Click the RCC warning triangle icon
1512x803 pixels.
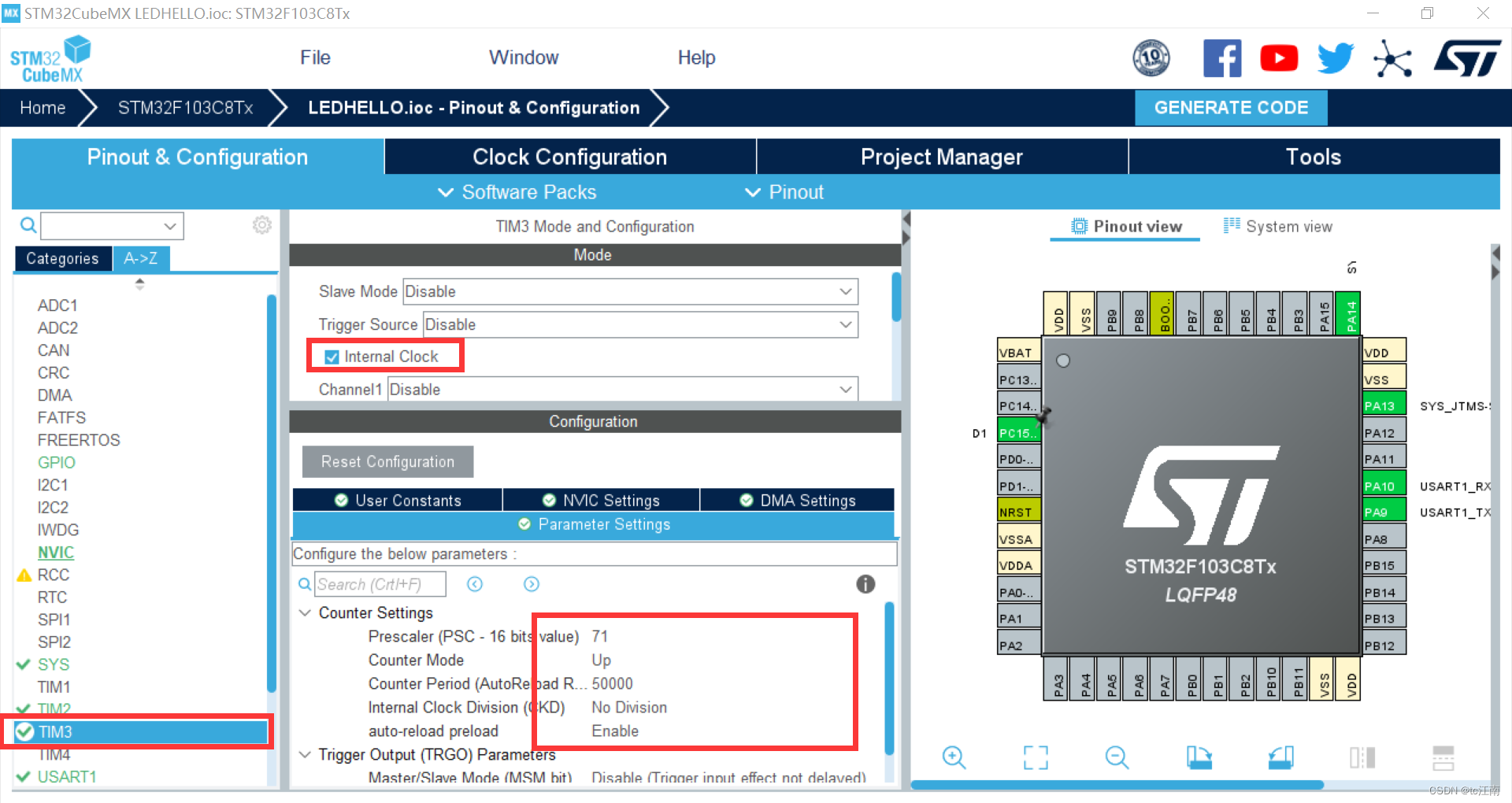tap(24, 575)
